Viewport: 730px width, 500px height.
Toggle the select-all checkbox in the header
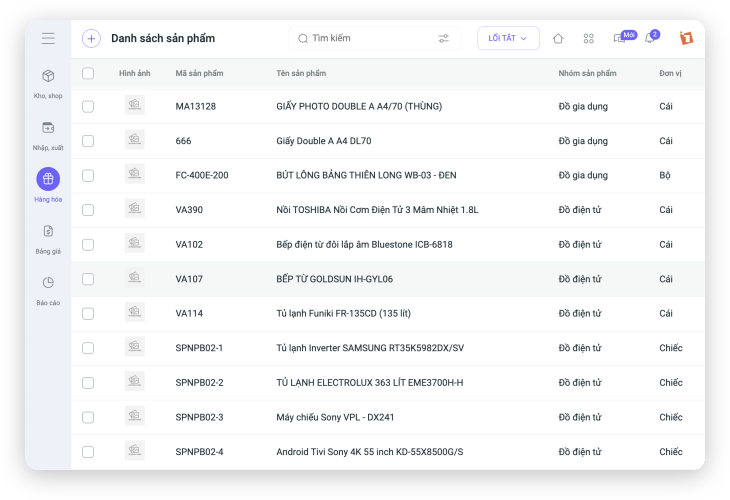point(88,73)
